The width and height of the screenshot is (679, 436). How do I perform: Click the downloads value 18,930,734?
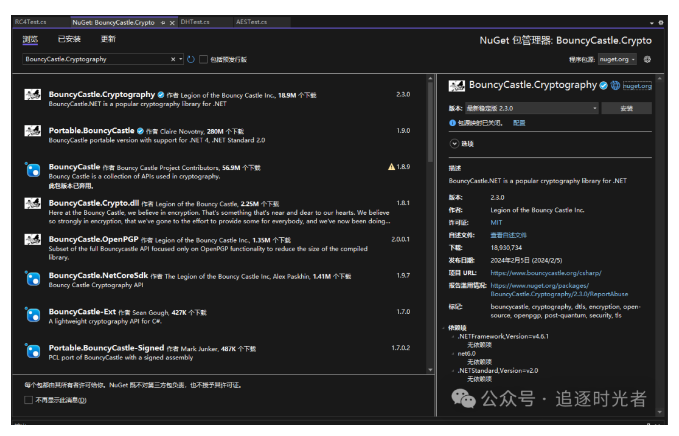pyautogui.click(x=506, y=248)
